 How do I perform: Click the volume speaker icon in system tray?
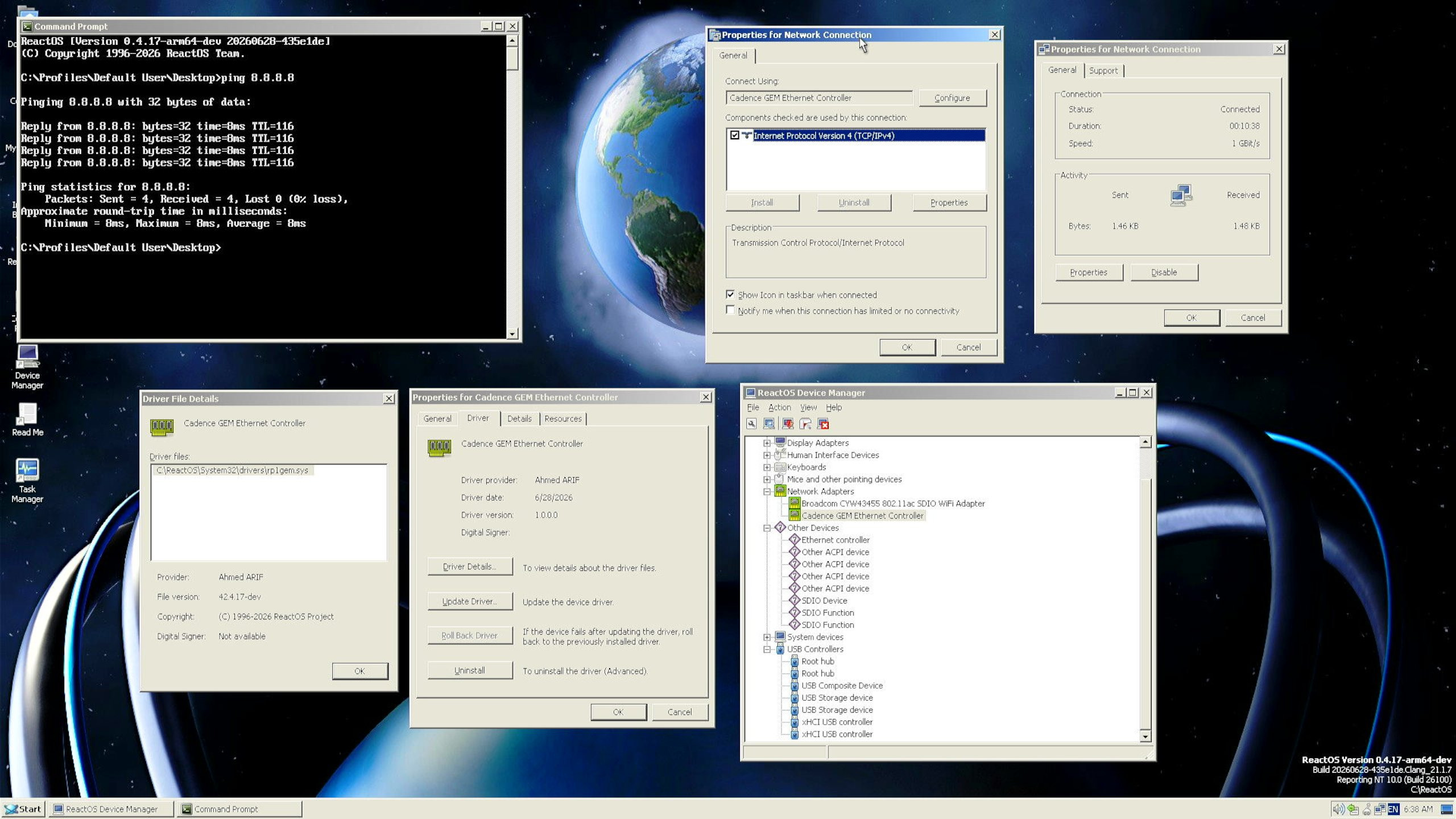[x=1338, y=809]
